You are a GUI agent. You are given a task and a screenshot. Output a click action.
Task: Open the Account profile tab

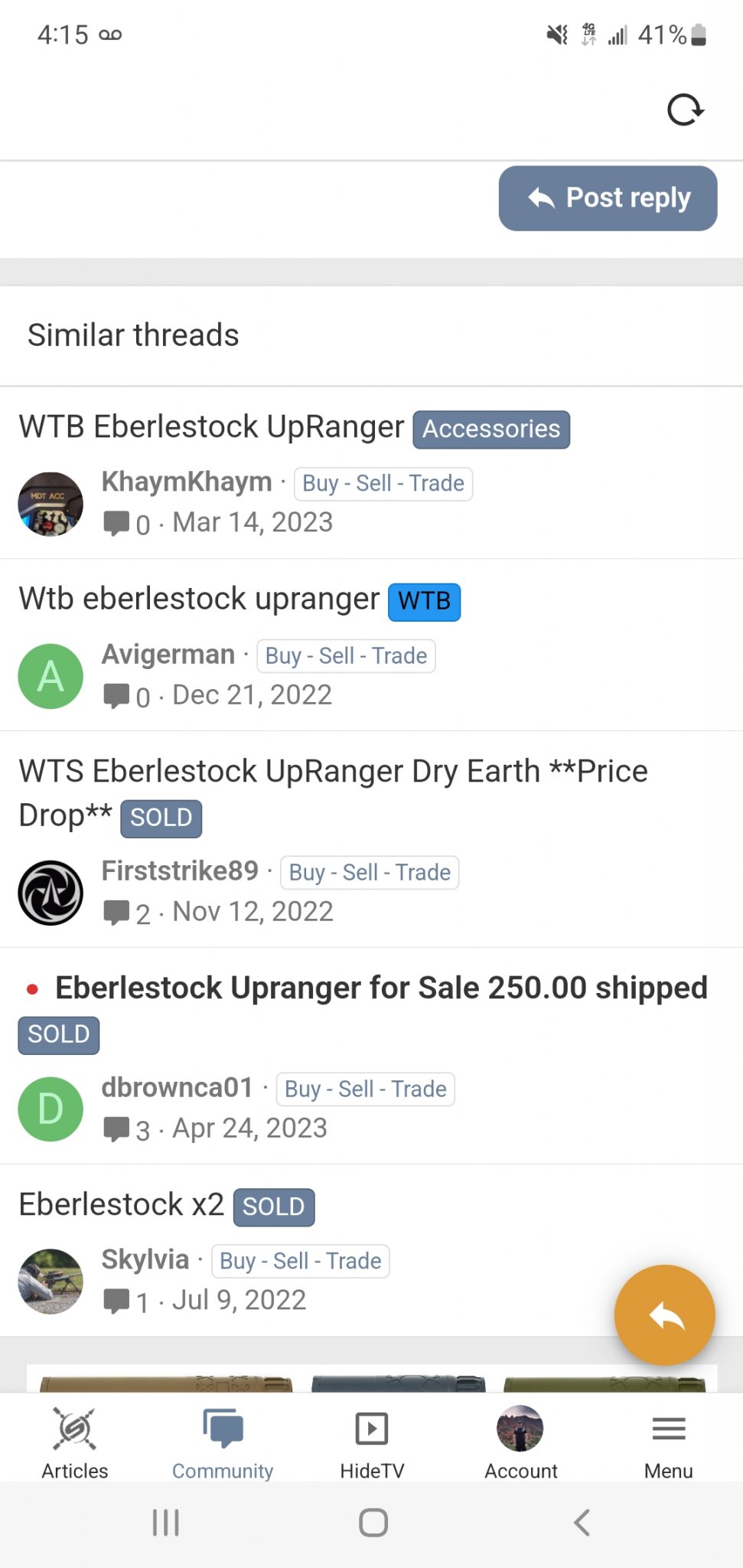[x=520, y=1443]
